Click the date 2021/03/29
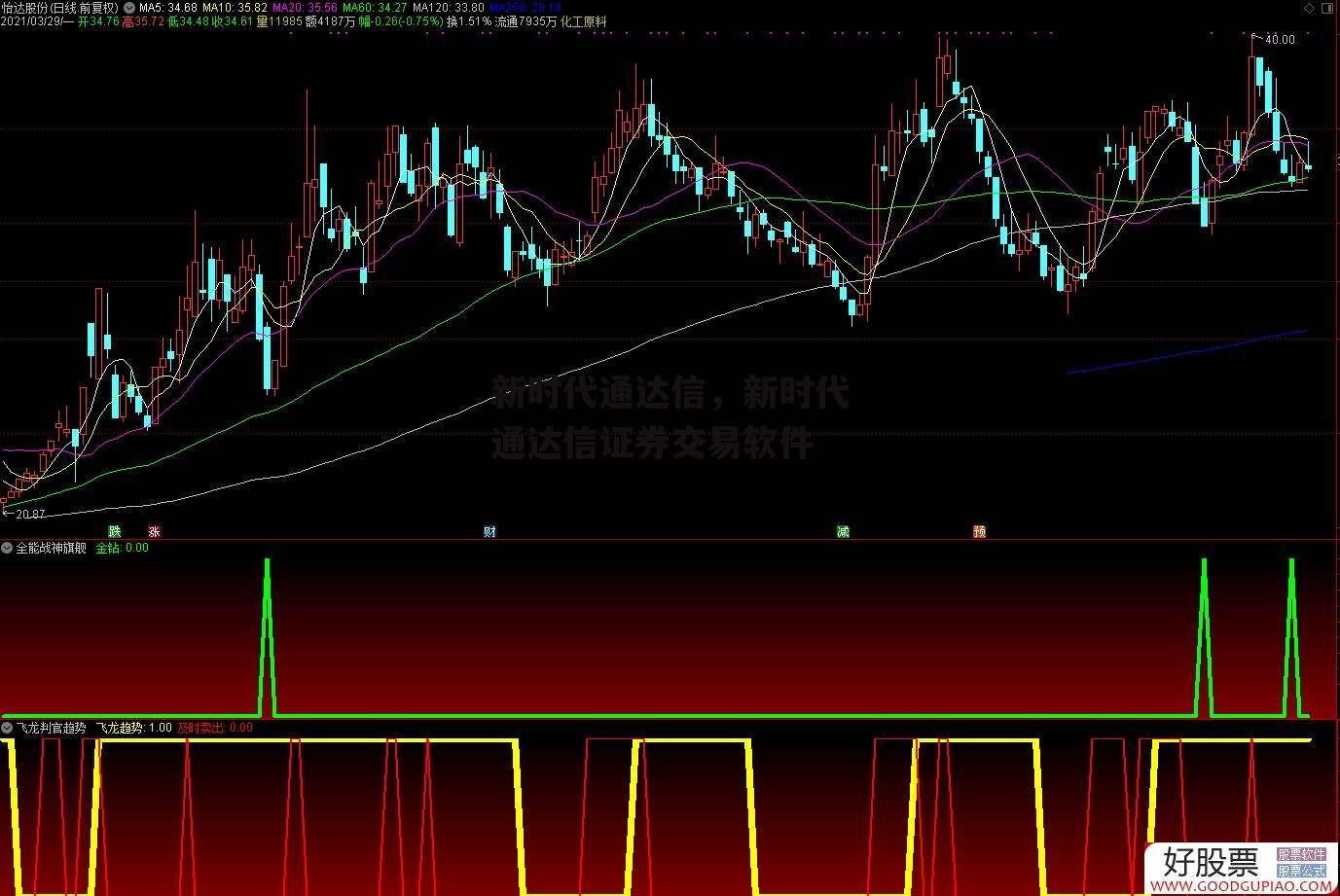The height and width of the screenshot is (896, 1340). [32, 21]
